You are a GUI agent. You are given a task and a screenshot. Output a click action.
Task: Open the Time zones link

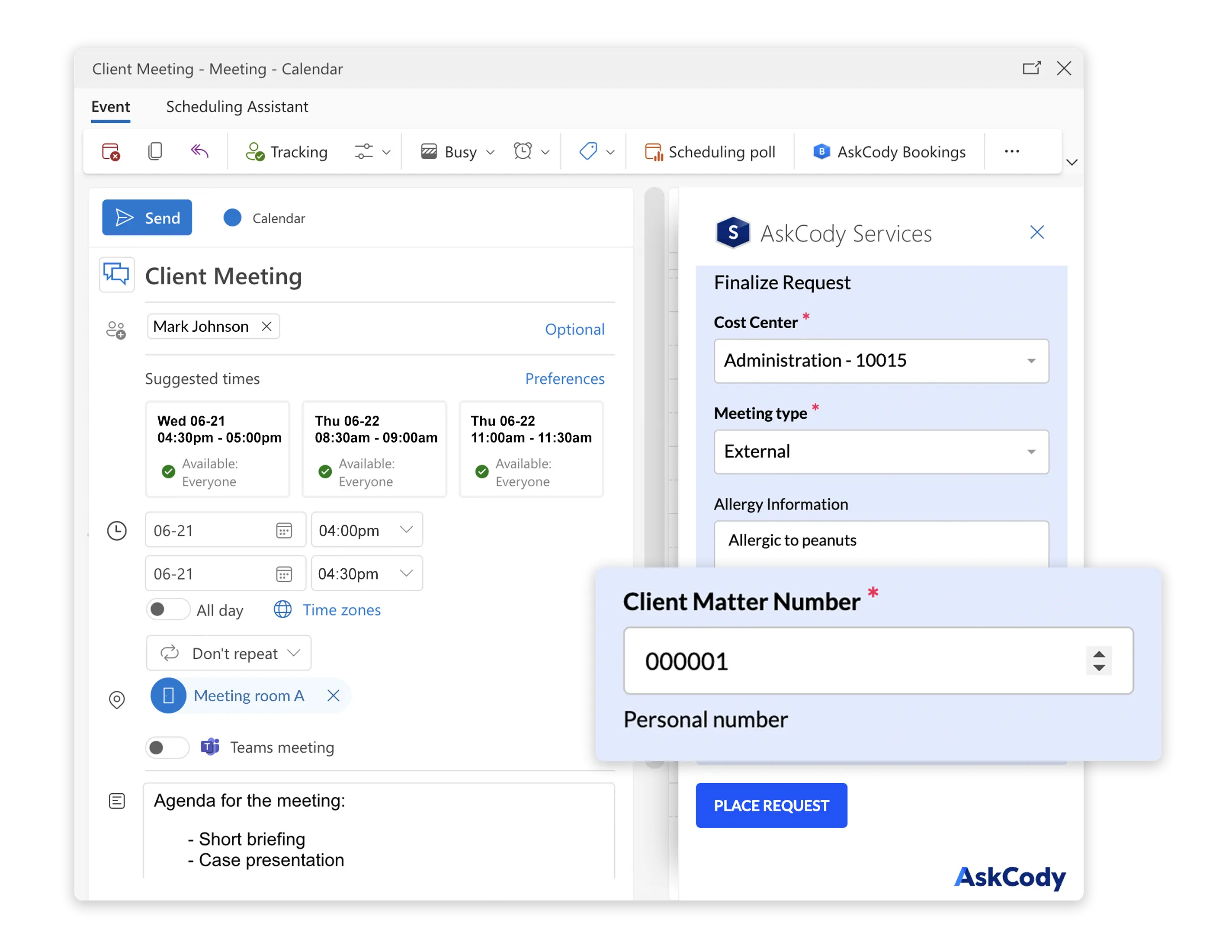(x=341, y=610)
